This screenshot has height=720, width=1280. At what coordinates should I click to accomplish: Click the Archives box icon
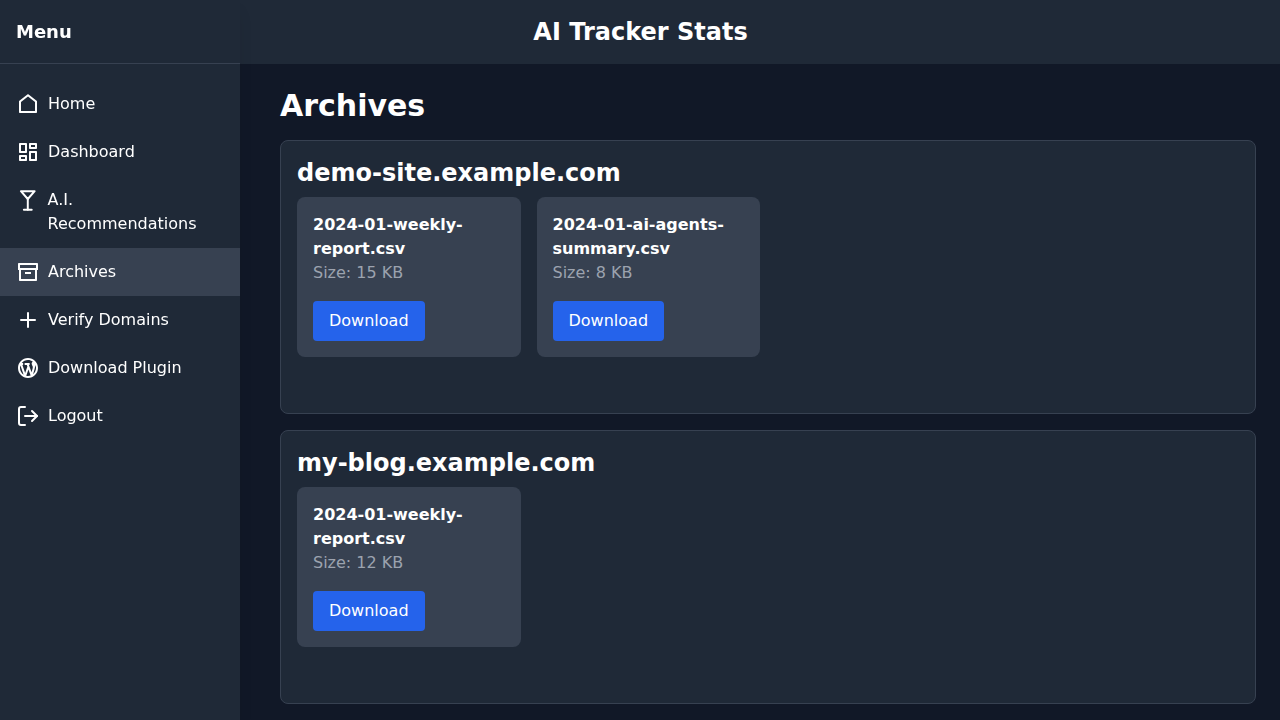pyautogui.click(x=27, y=271)
